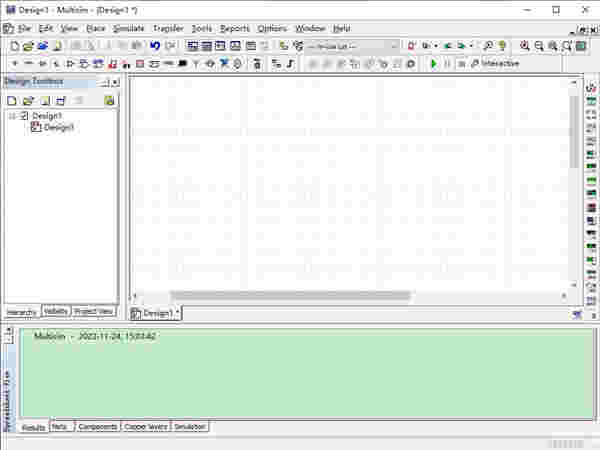
Task: Click the New file icon in main toolbar
Action: click(x=13, y=46)
